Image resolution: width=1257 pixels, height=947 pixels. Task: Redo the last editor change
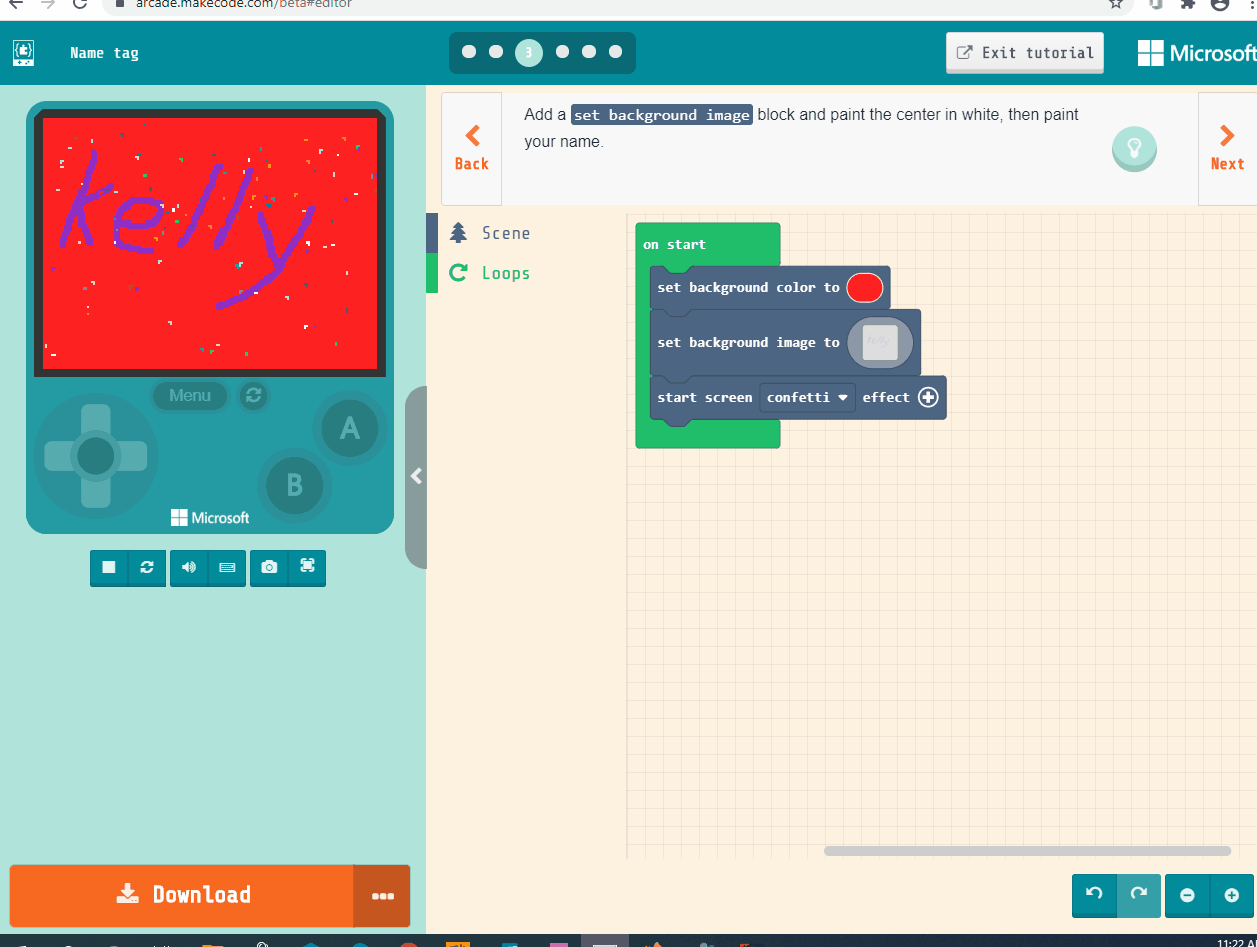pyautogui.click(x=1139, y=895)
